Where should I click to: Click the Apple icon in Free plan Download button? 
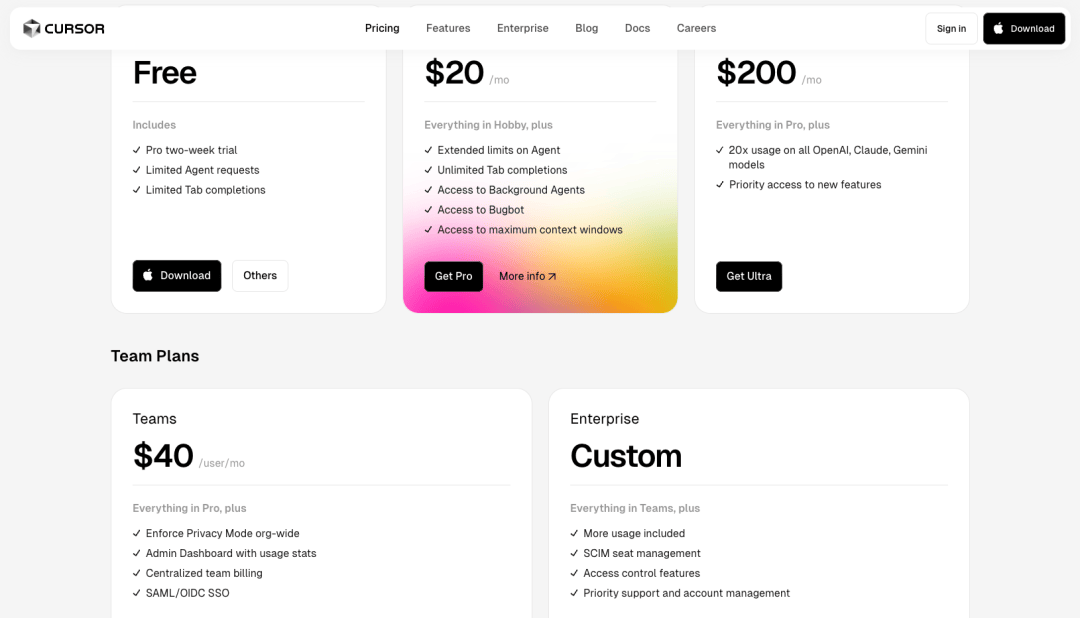(148, 275)
